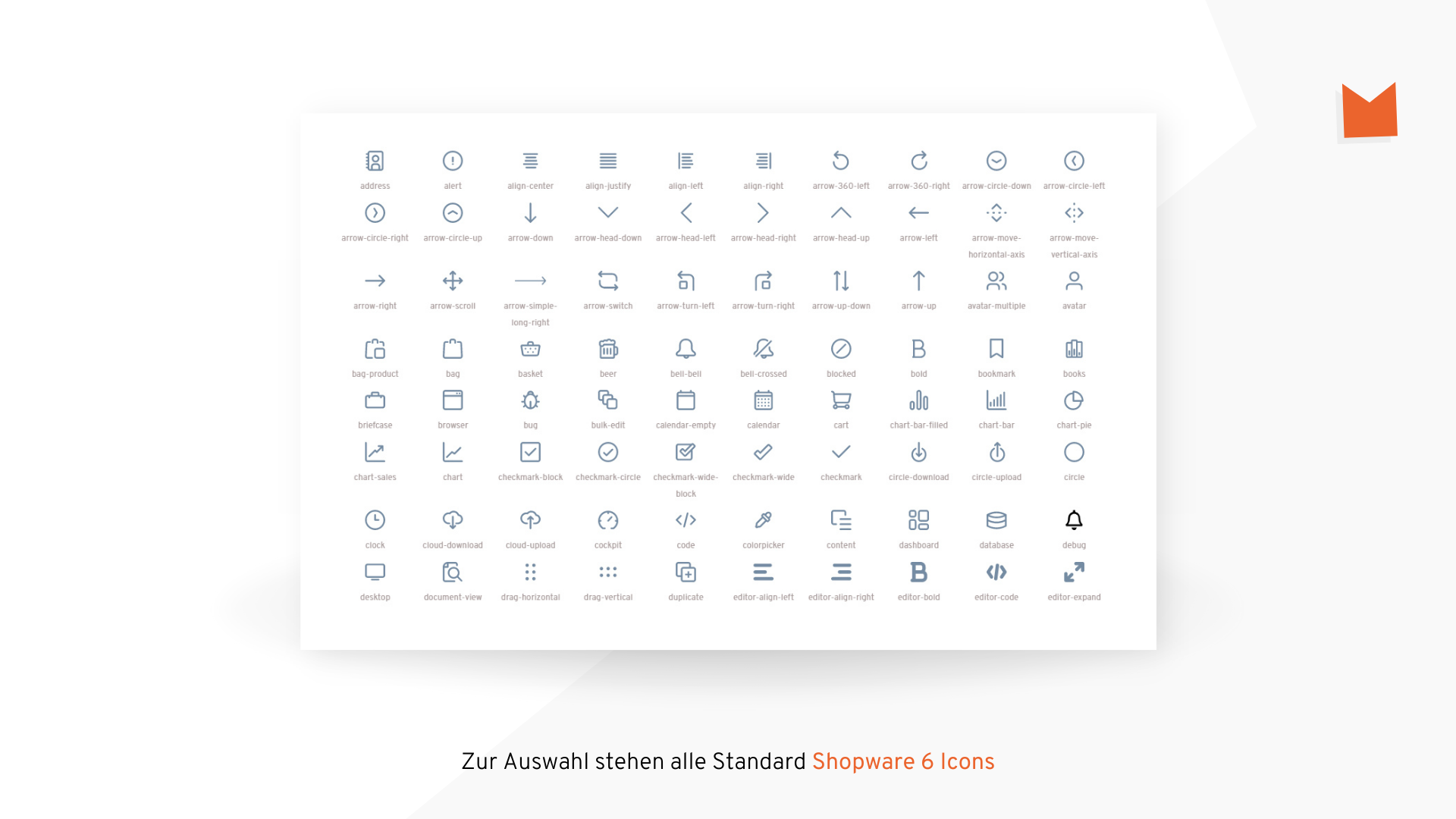This screenshot has height=819, width=1456.
Task: Select the colorpicker color swatch
Action: 762,520
